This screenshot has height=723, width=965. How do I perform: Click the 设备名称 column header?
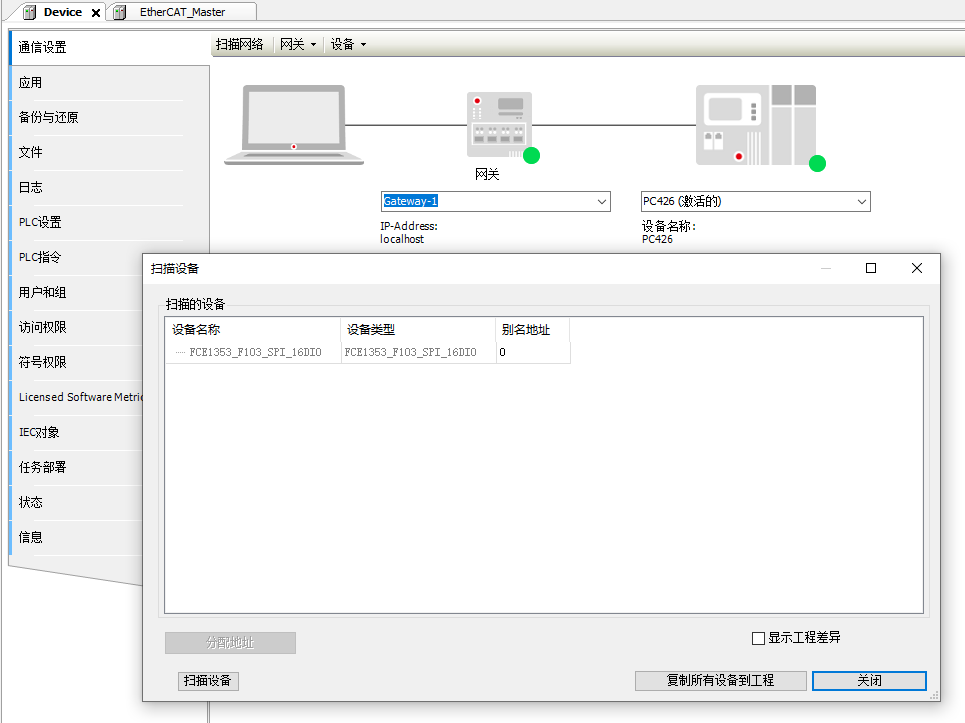[253, 330]
